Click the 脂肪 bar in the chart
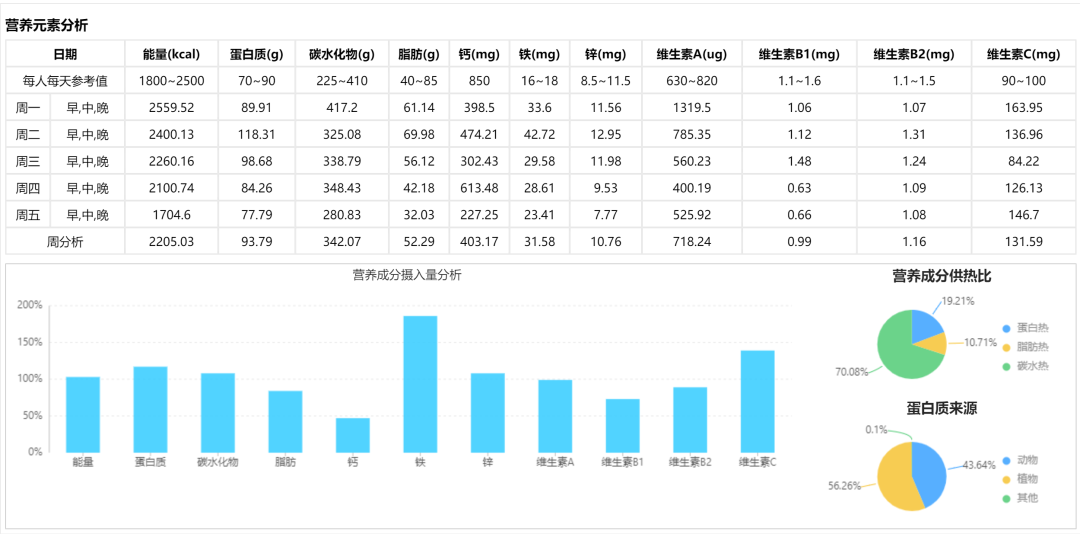Screen dimensions: 1080x534 pos(285,422)
